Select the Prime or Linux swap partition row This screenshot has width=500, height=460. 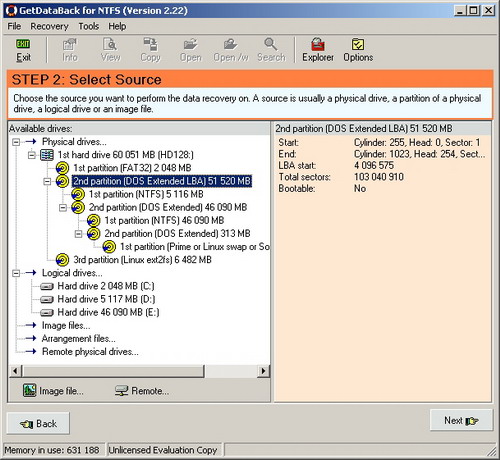tap(195, 247)
